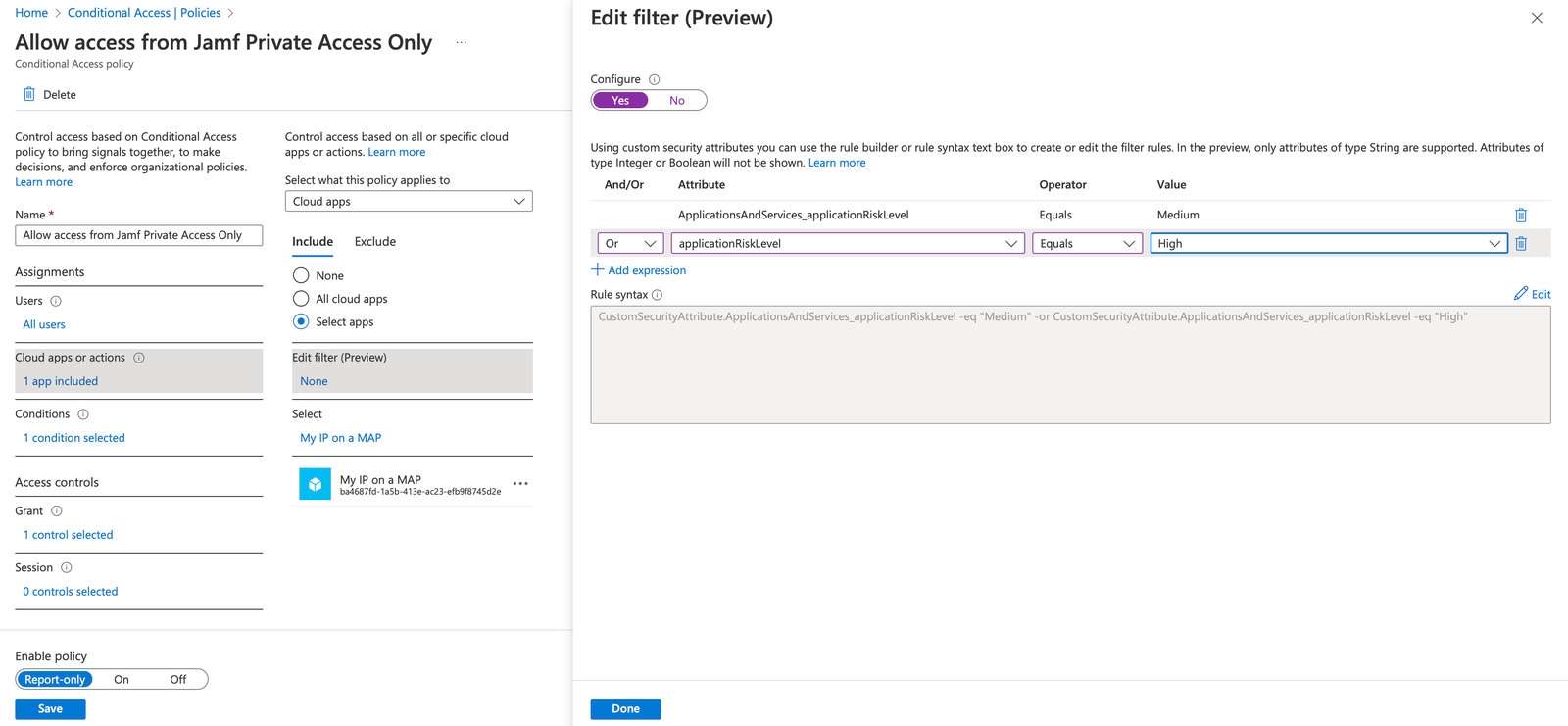
Task: Click the ba4687fd app ID text
Action: 420,492
